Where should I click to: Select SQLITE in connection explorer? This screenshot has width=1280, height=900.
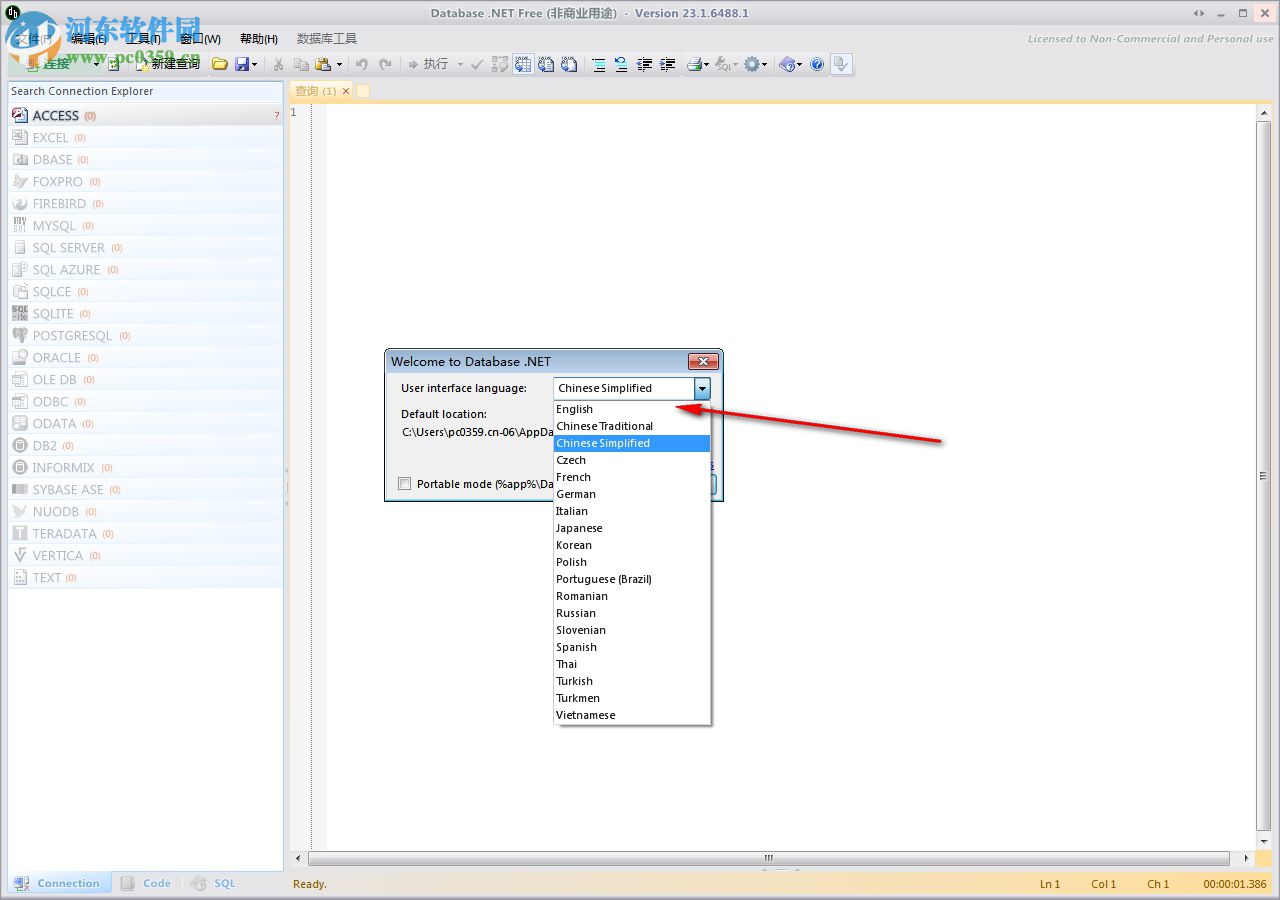tap(146, 314)
